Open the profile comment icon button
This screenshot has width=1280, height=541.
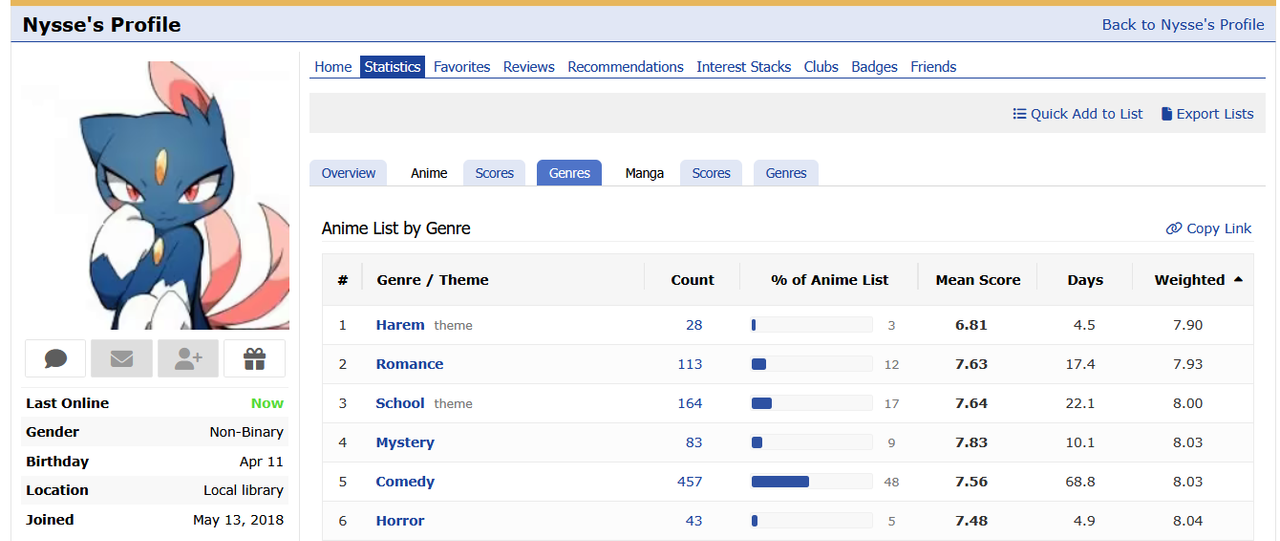click(x=55, y=358)
